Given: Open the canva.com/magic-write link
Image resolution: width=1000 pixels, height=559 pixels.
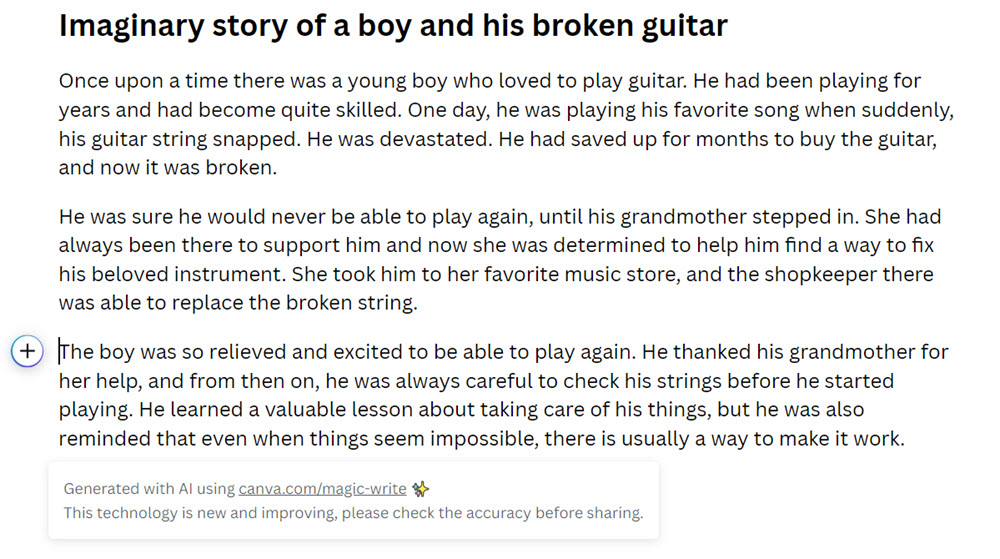Looking at the screenshot, I should 322,489.
